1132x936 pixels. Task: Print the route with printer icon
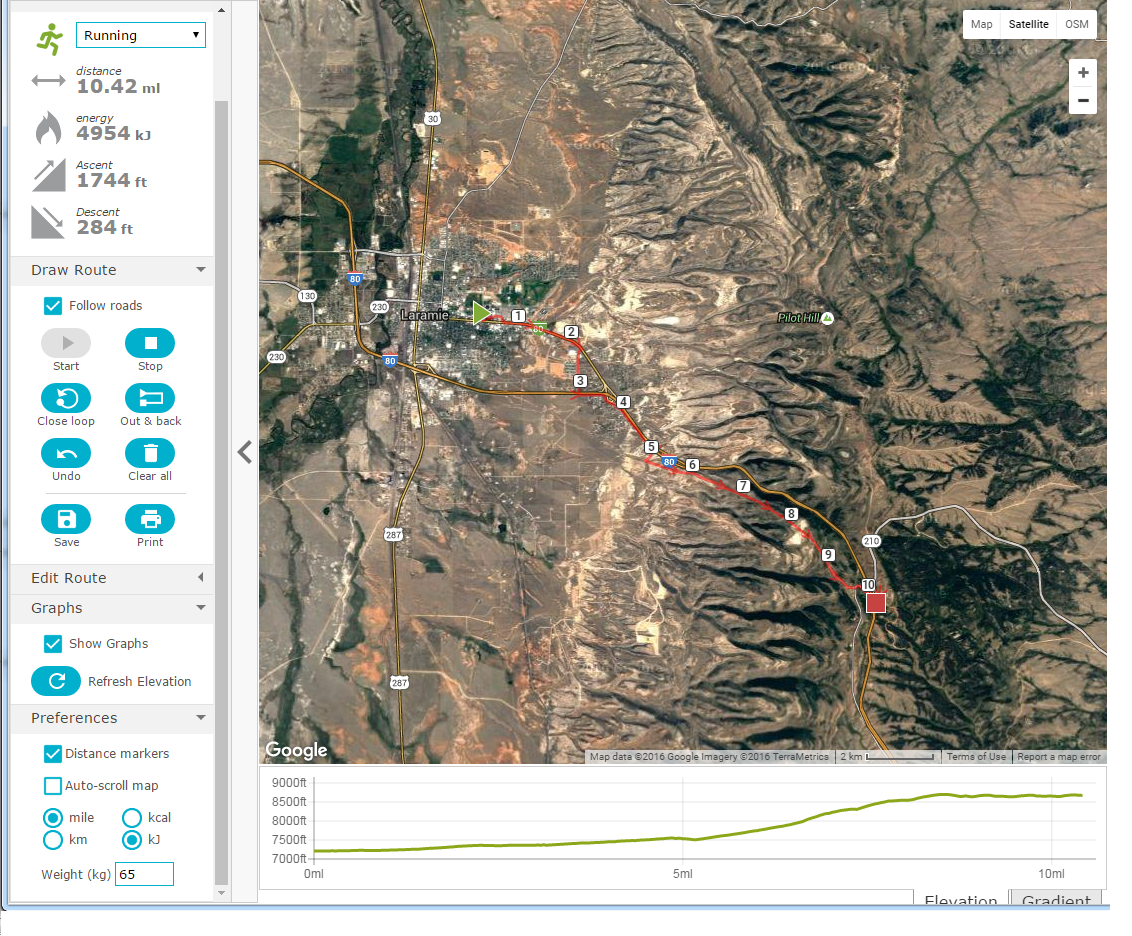click(150, 519)
